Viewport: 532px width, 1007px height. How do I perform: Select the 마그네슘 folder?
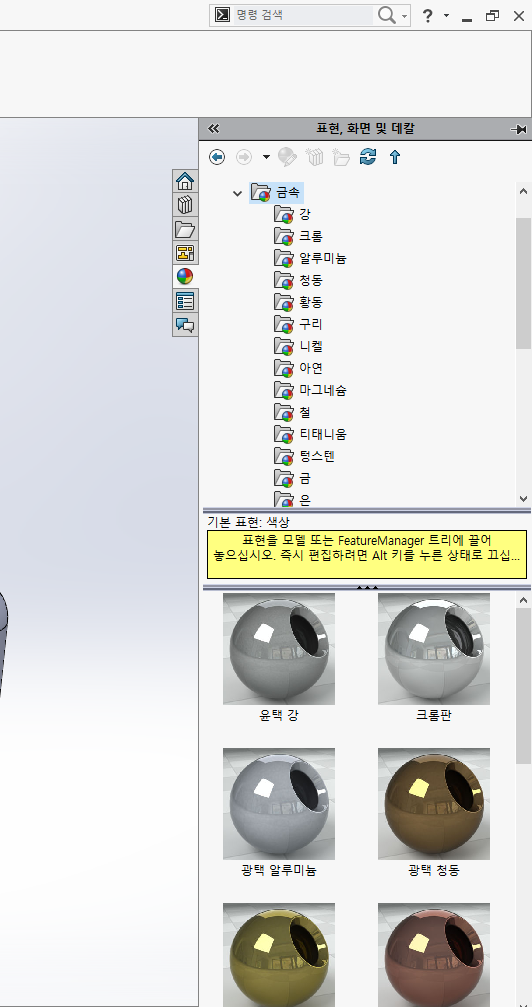[x=310, y=390]
